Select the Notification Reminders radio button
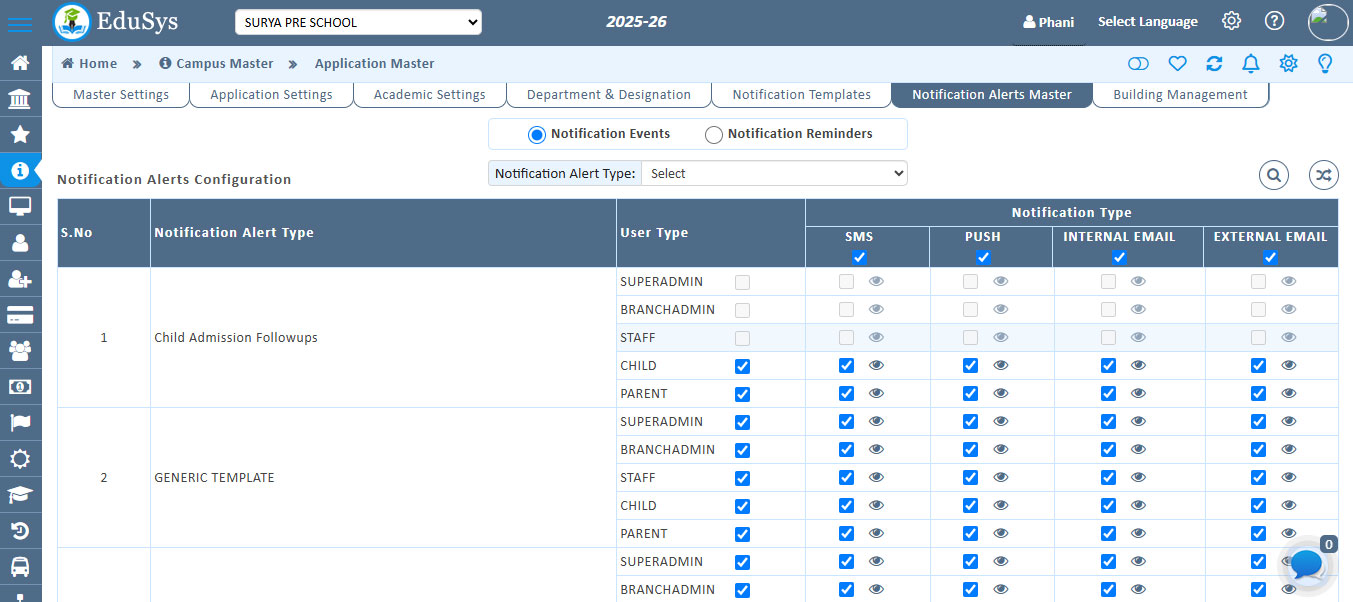 click(714, 135)
